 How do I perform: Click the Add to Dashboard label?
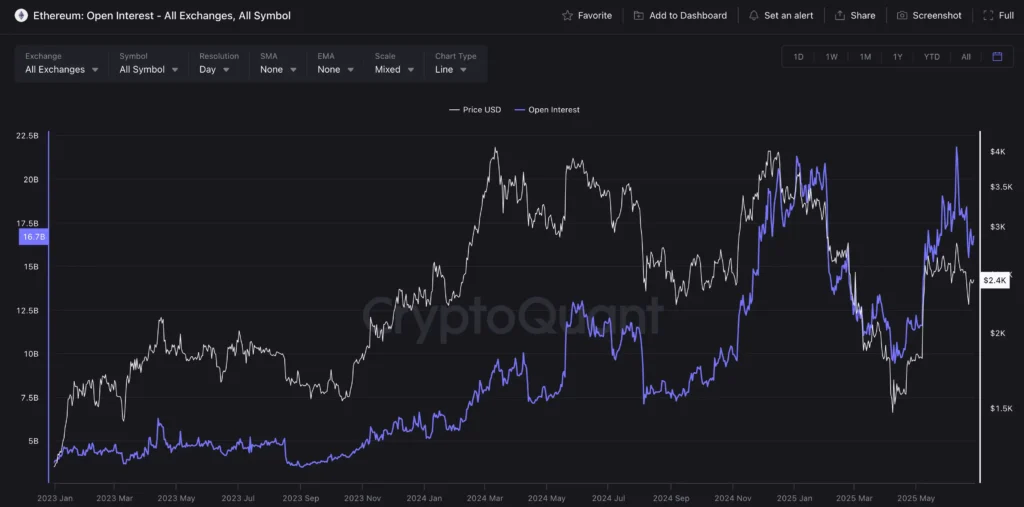(x=688, y=15)
